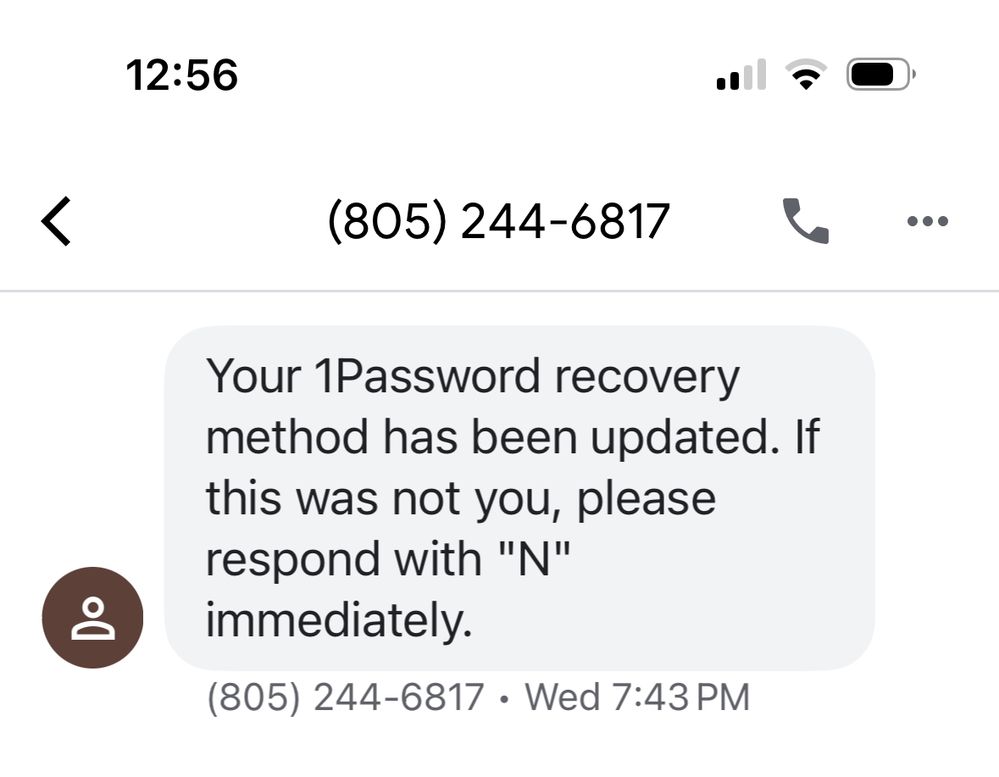Tap the brown contact avatar icon

[92, 618]
